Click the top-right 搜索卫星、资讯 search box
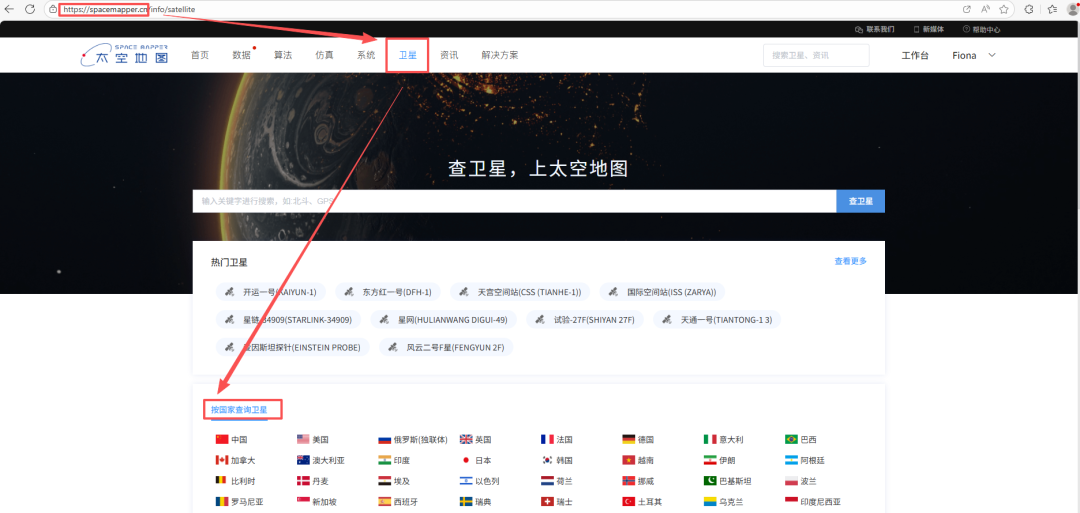Screen dimensions: 1080x513 815,56
